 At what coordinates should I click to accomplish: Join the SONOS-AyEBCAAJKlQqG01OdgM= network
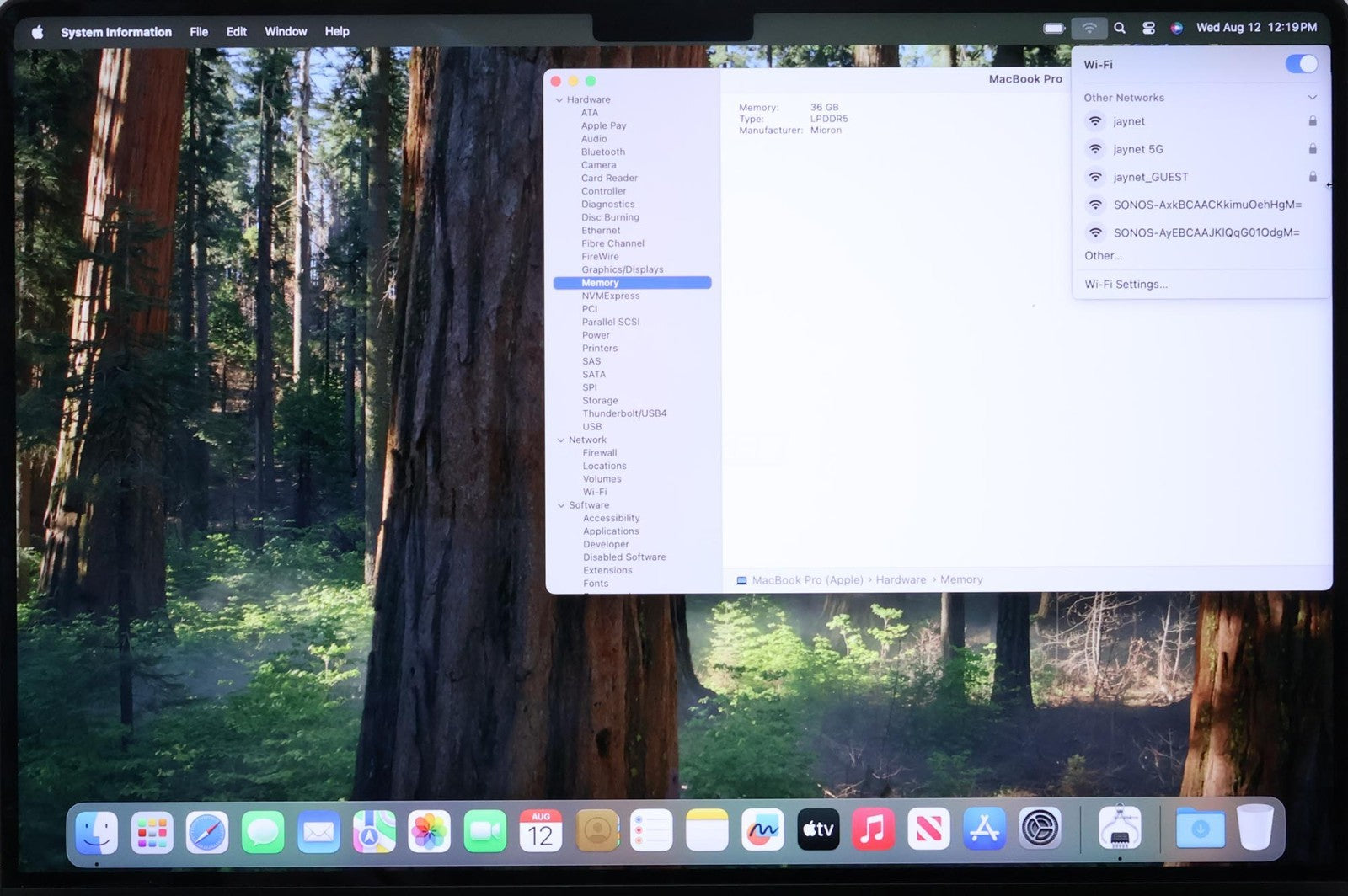[x=1201, y=232]
